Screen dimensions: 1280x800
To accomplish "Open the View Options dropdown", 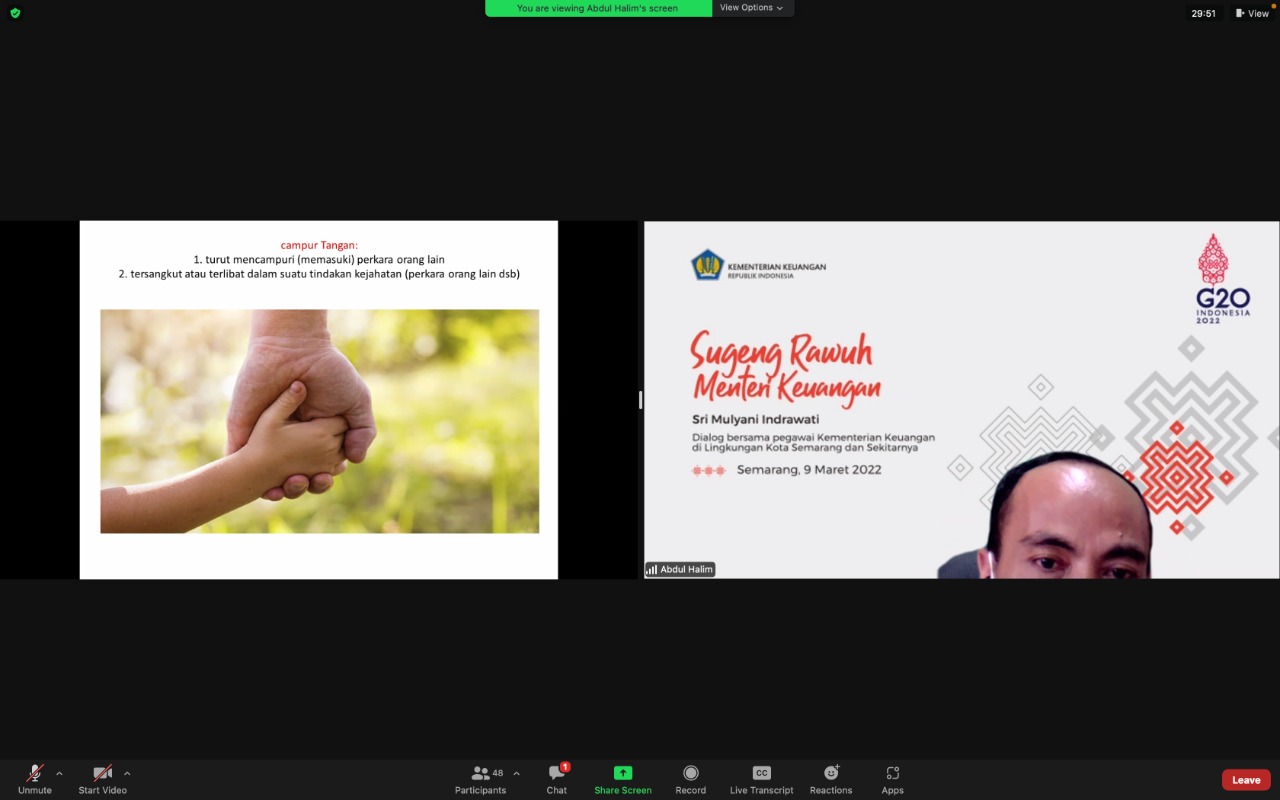I will [x=752, y=8].
